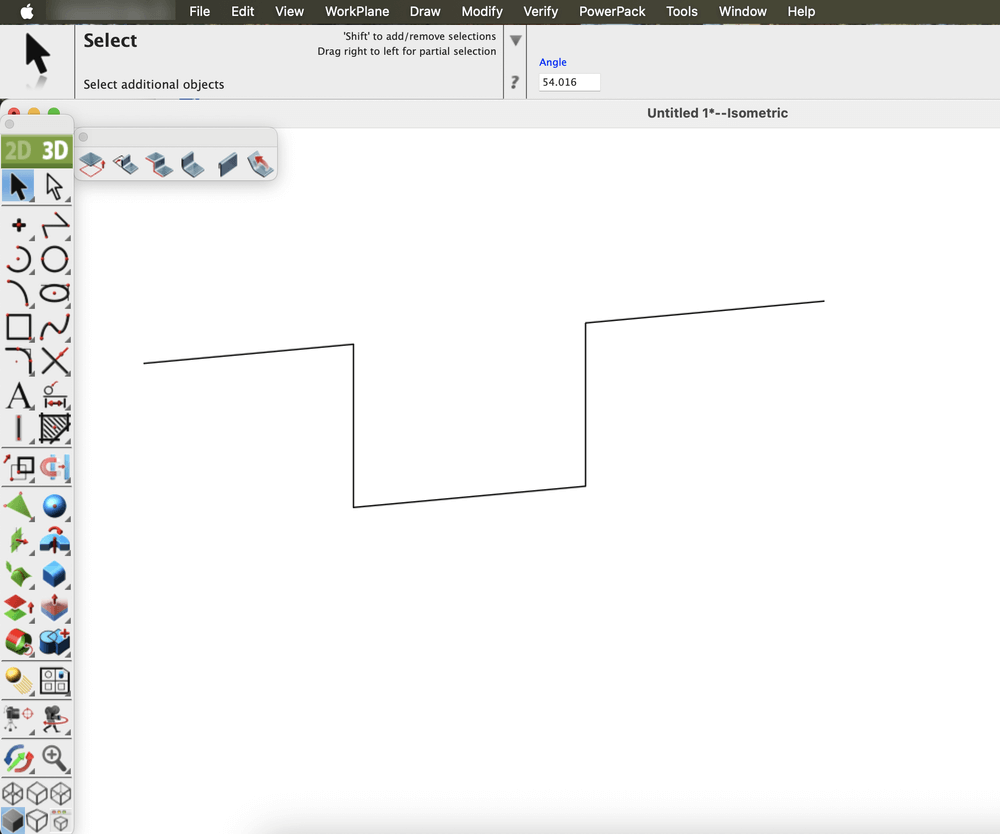1000x834 pixels.
Task: Click the Angle value input field
Action: click(x=569, y=82)
